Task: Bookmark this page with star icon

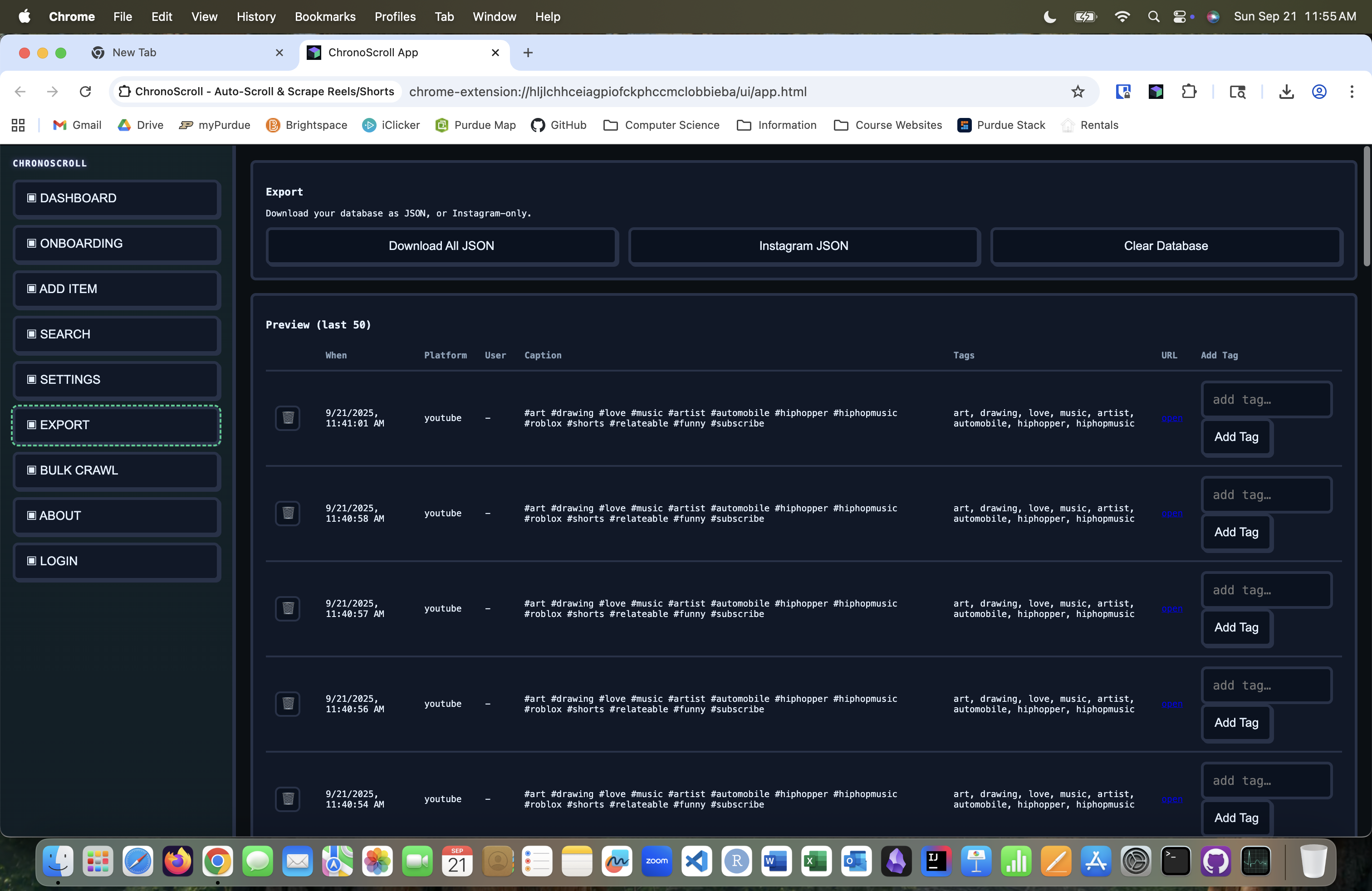Action: coord(1078,92)
